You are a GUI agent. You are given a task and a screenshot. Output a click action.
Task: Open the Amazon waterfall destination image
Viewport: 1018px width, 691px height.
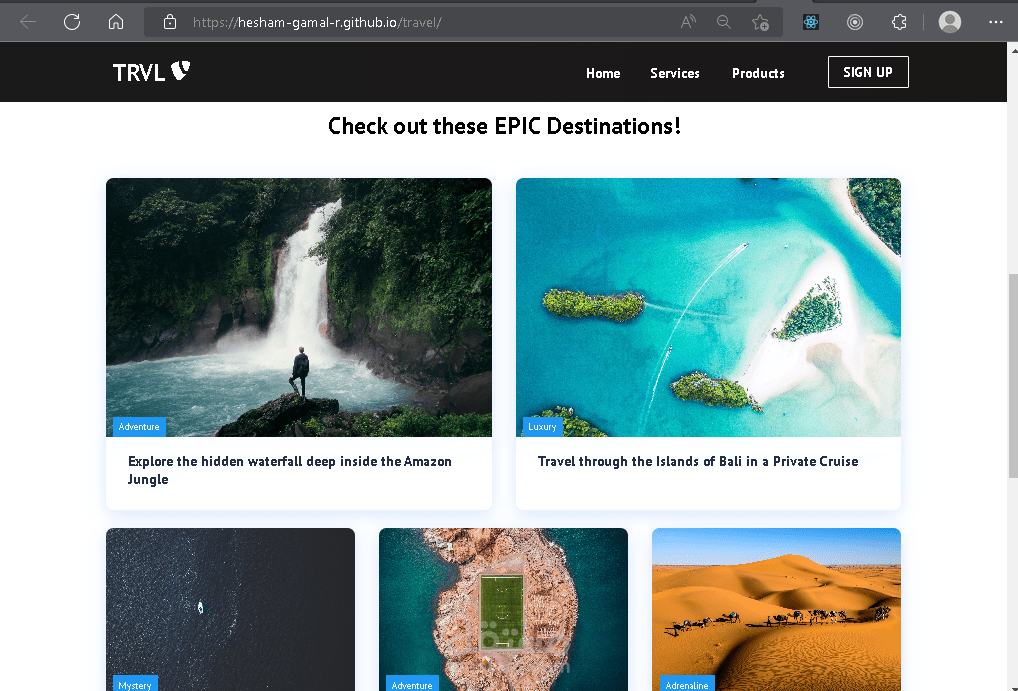coord(299,307)
